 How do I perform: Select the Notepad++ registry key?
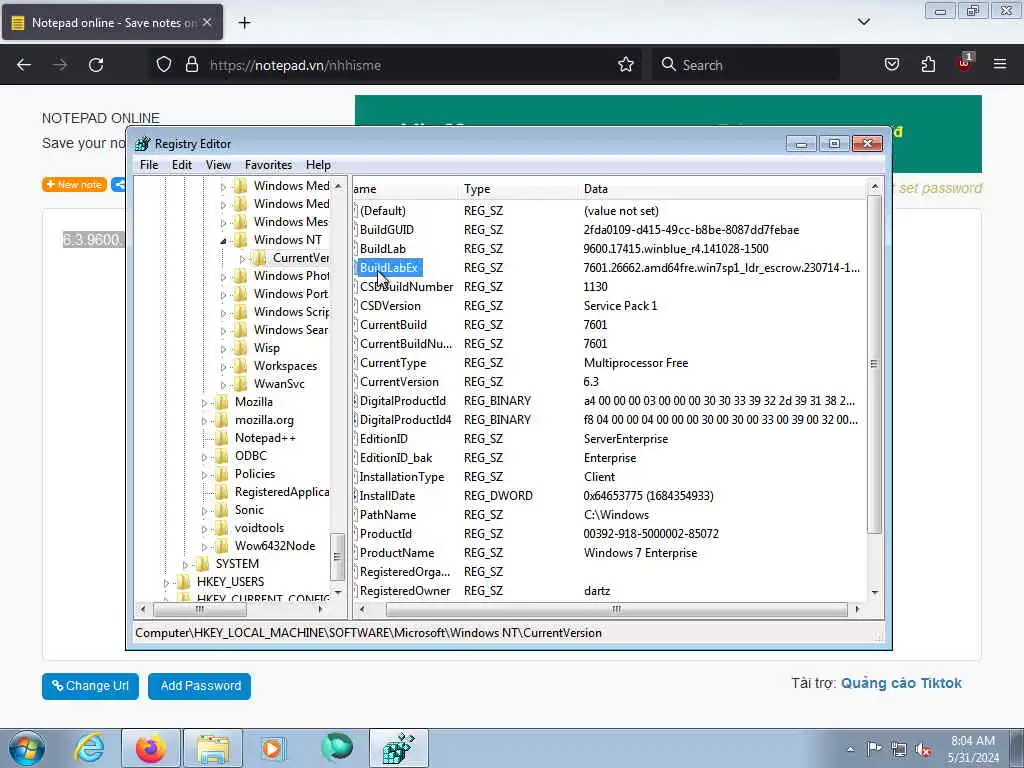(265, 438)
